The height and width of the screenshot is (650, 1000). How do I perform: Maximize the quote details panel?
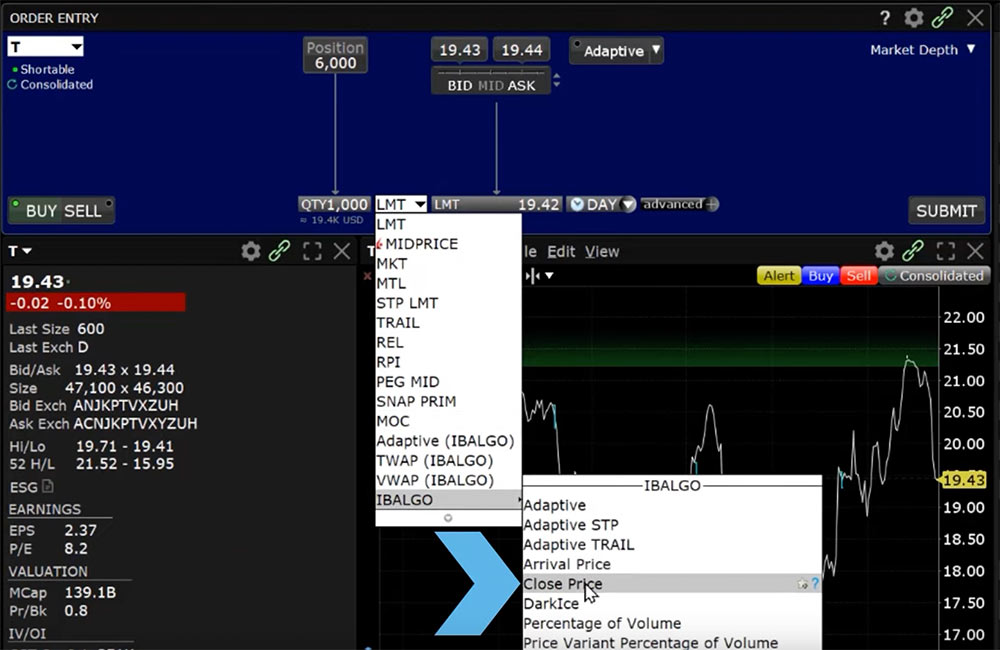[x=312, y=251]
